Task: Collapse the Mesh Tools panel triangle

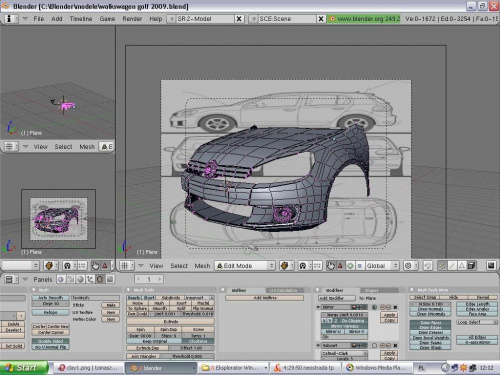Action: 129,290
